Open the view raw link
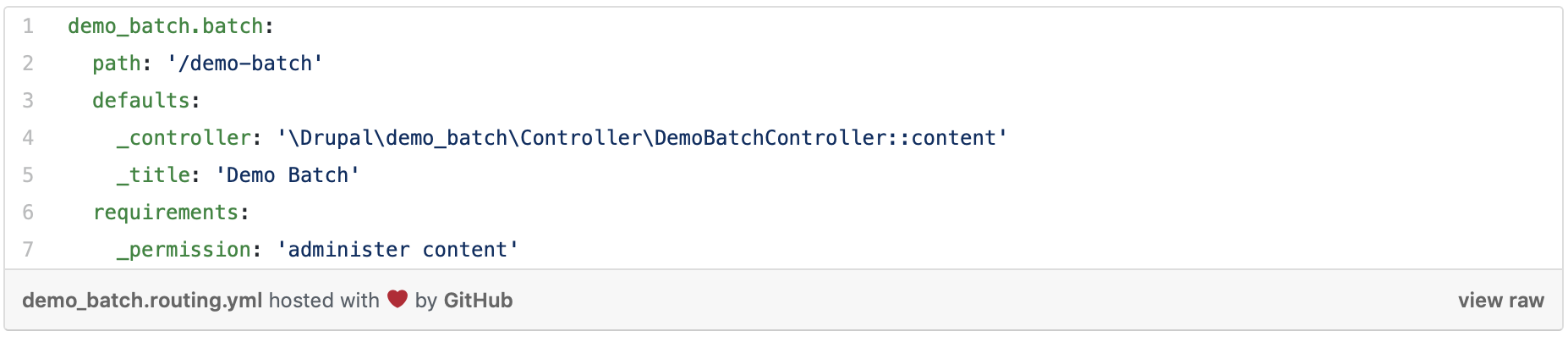The height and width of the screenshot is (337, 1568). tap(1500, 301)
